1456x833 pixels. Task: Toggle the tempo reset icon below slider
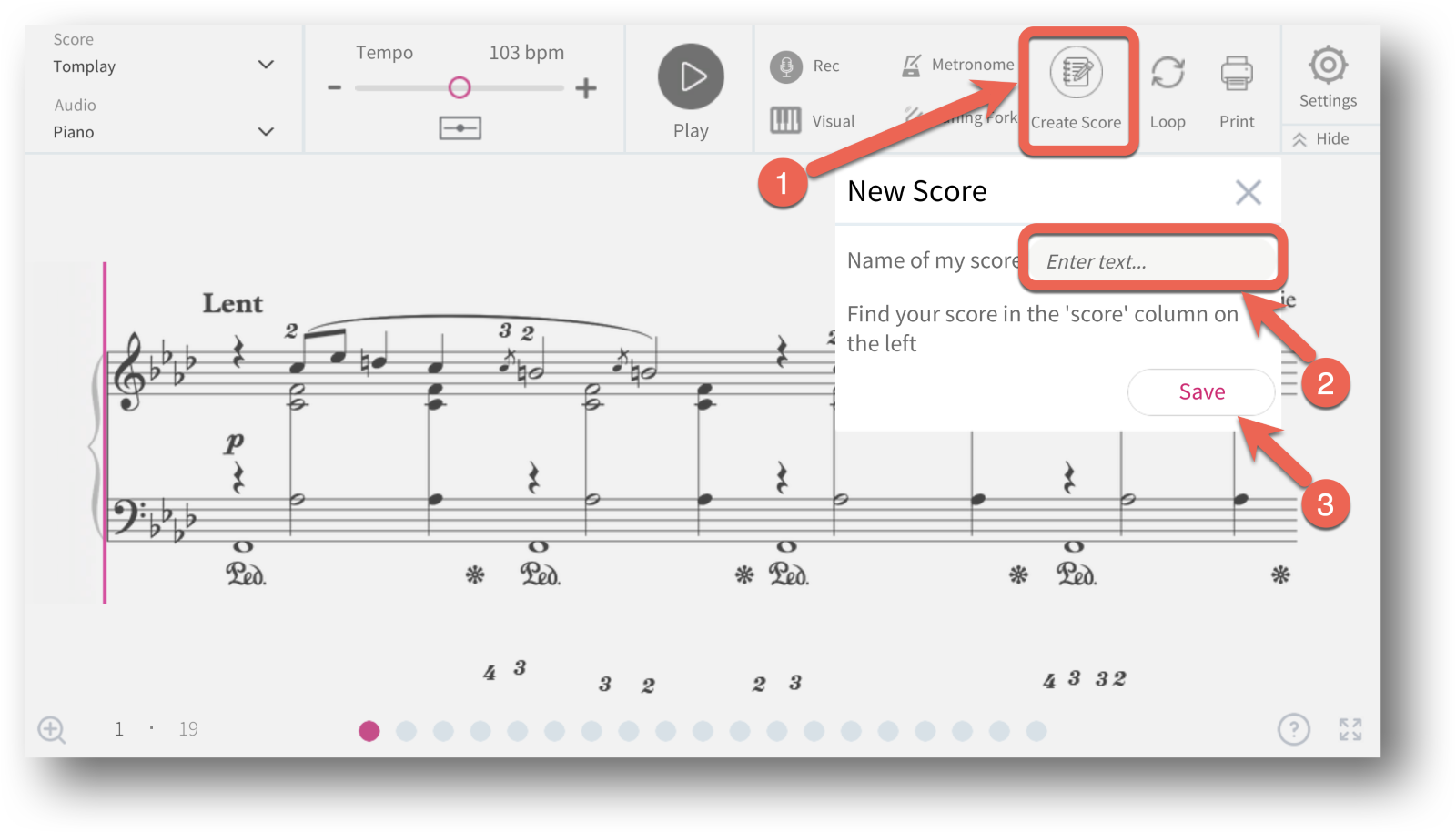pos(460,128)
